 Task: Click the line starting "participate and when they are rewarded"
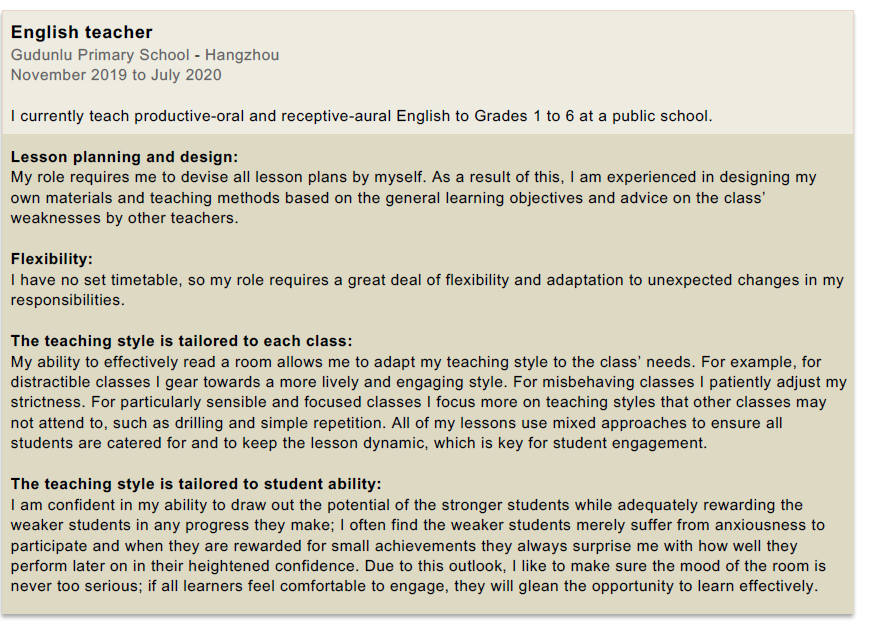point(404,546)
